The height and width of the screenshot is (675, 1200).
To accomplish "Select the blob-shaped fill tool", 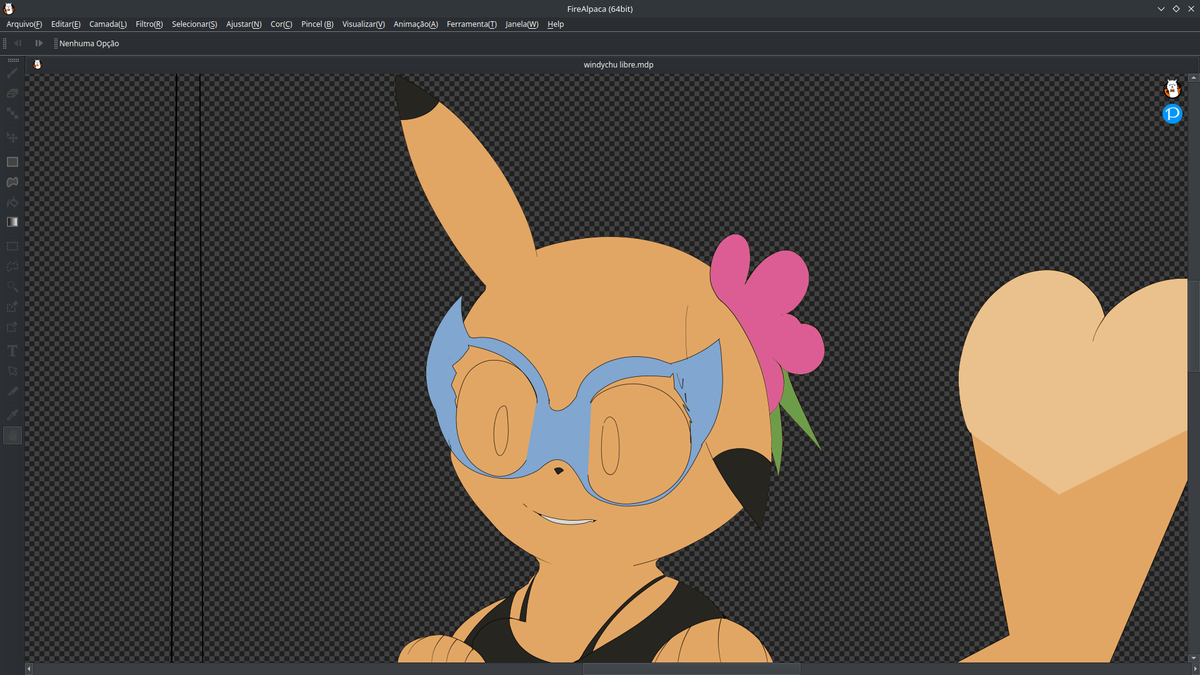I will (x=12, y=182).
